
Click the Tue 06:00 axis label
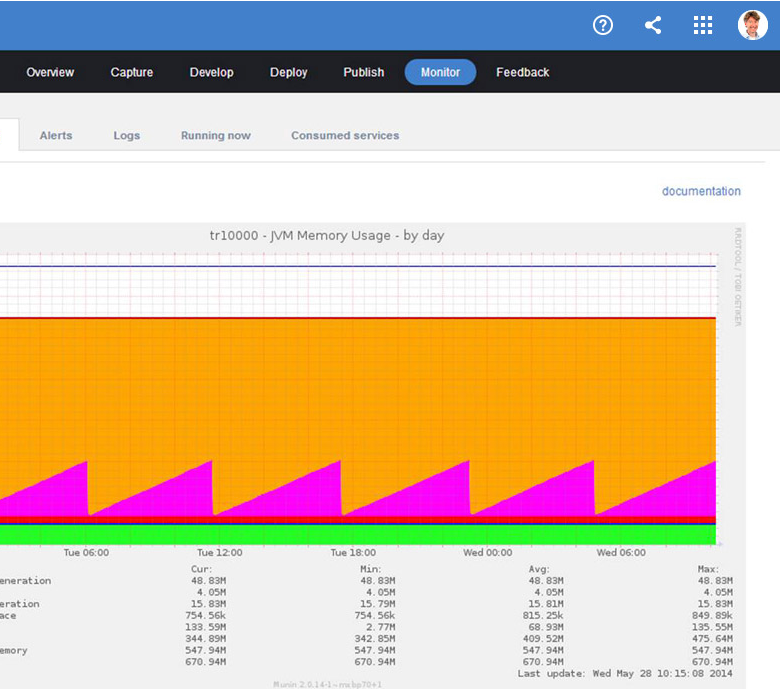(86, 553)
